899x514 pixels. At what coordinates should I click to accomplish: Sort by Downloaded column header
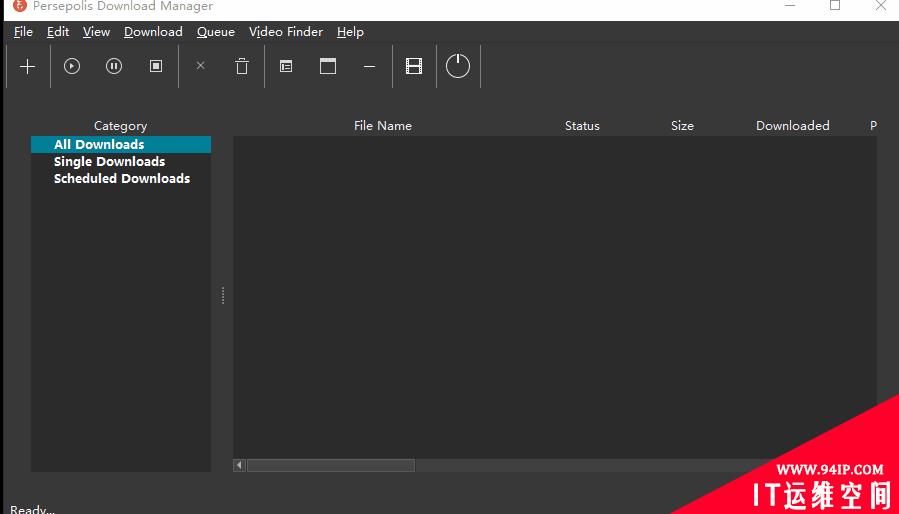click(x=792, y=126)
